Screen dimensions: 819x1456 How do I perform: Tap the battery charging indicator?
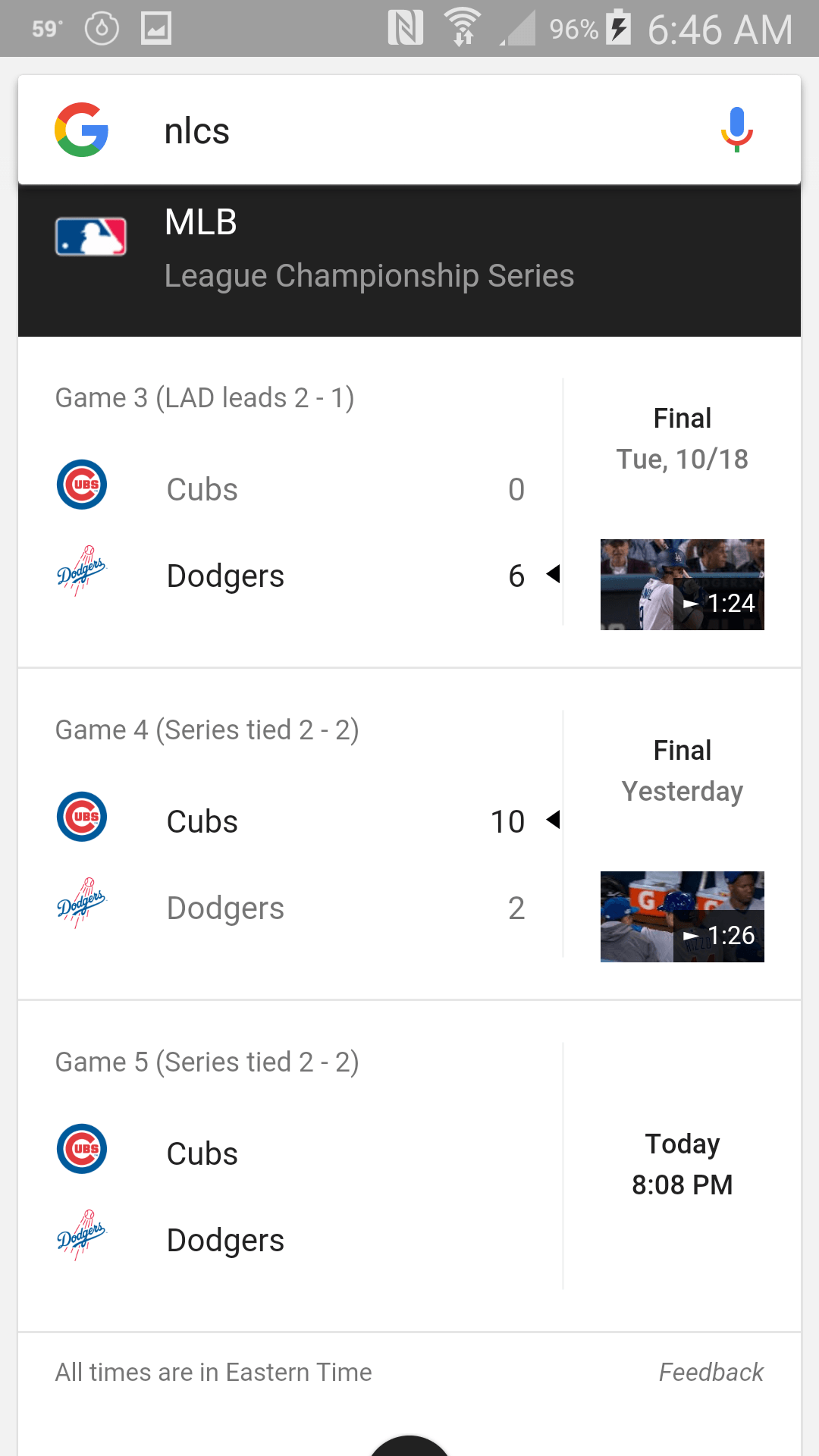point(619,28)
